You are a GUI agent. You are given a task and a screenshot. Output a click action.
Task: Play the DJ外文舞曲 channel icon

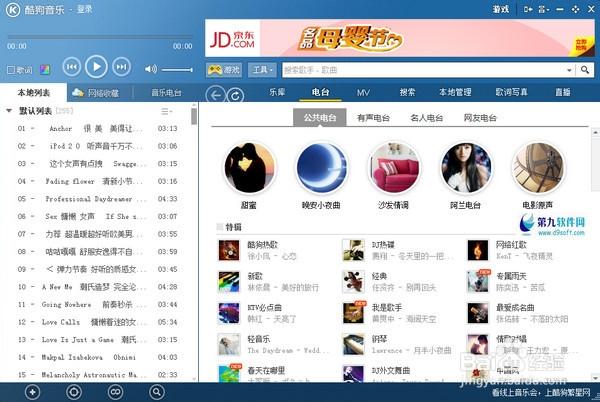click(x=353, y=374)
